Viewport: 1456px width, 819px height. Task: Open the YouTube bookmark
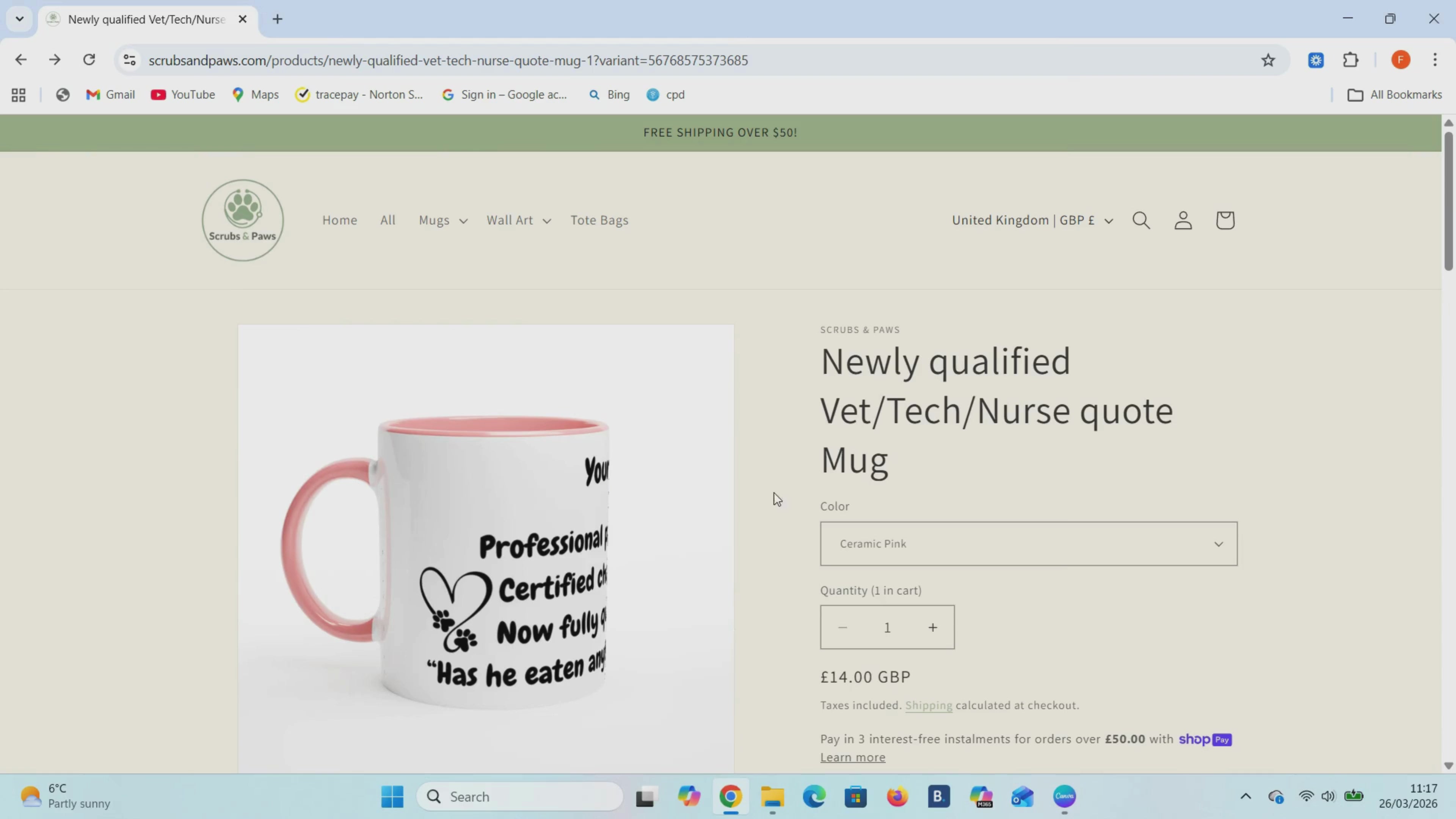pos(182,95)
